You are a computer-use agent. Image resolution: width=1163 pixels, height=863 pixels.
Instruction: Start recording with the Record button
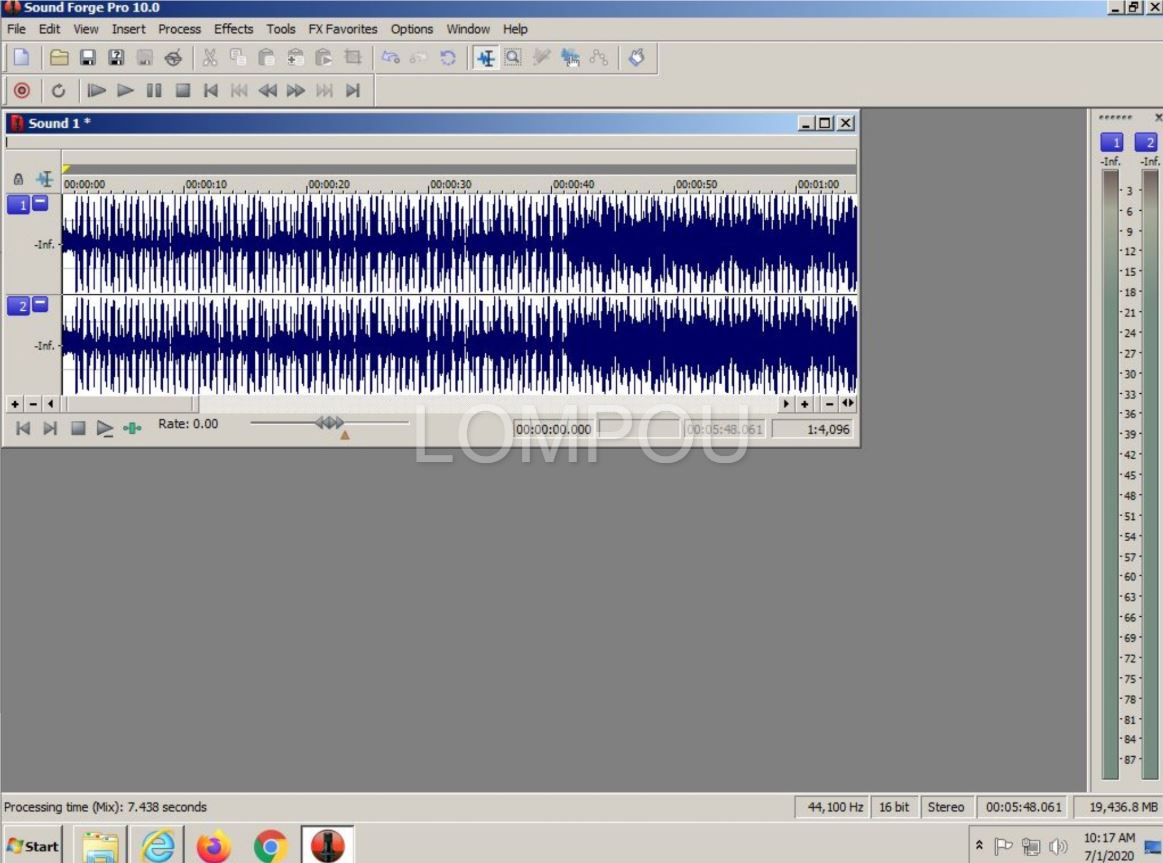coord(20,90)
